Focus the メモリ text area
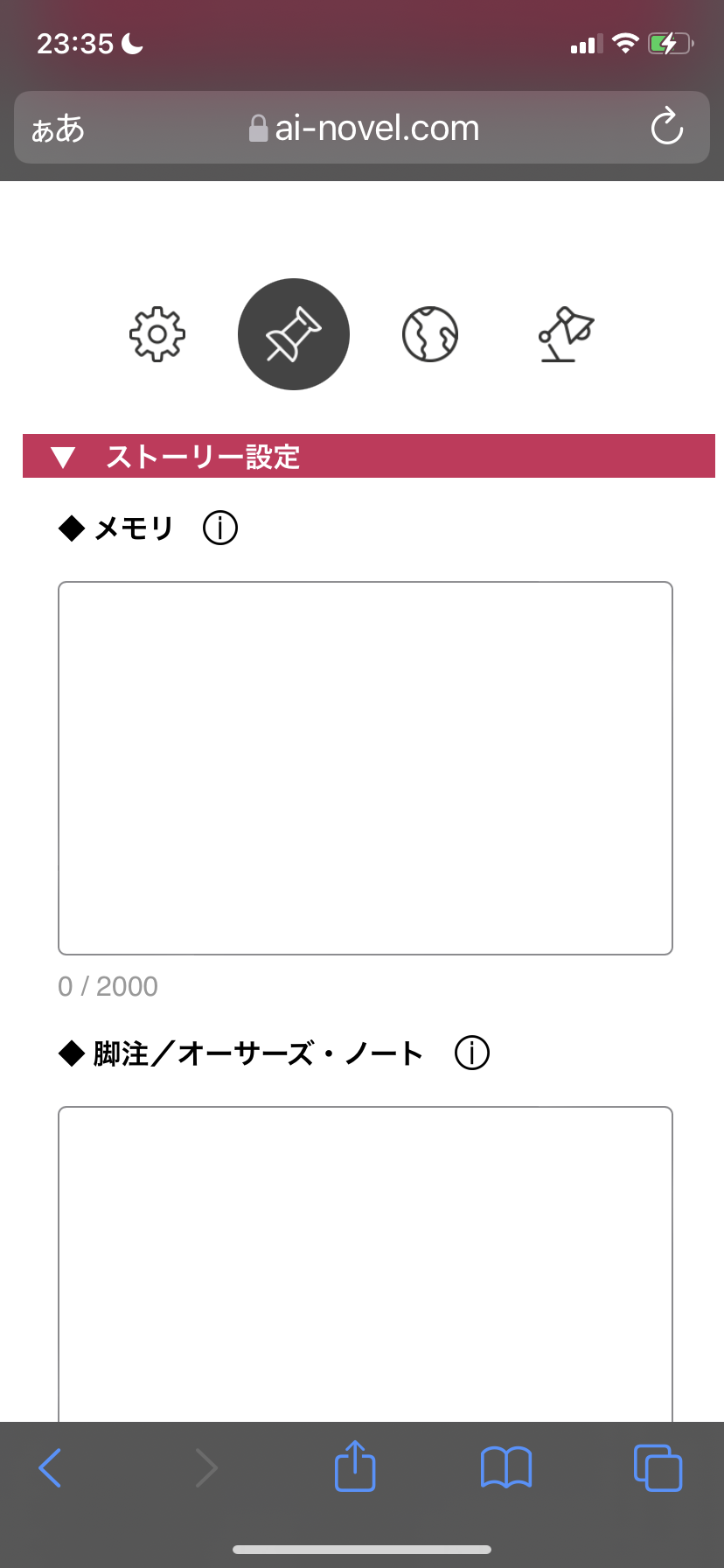Image resolution: width=724 pixels, height=1568 pixels. [365, 768]
